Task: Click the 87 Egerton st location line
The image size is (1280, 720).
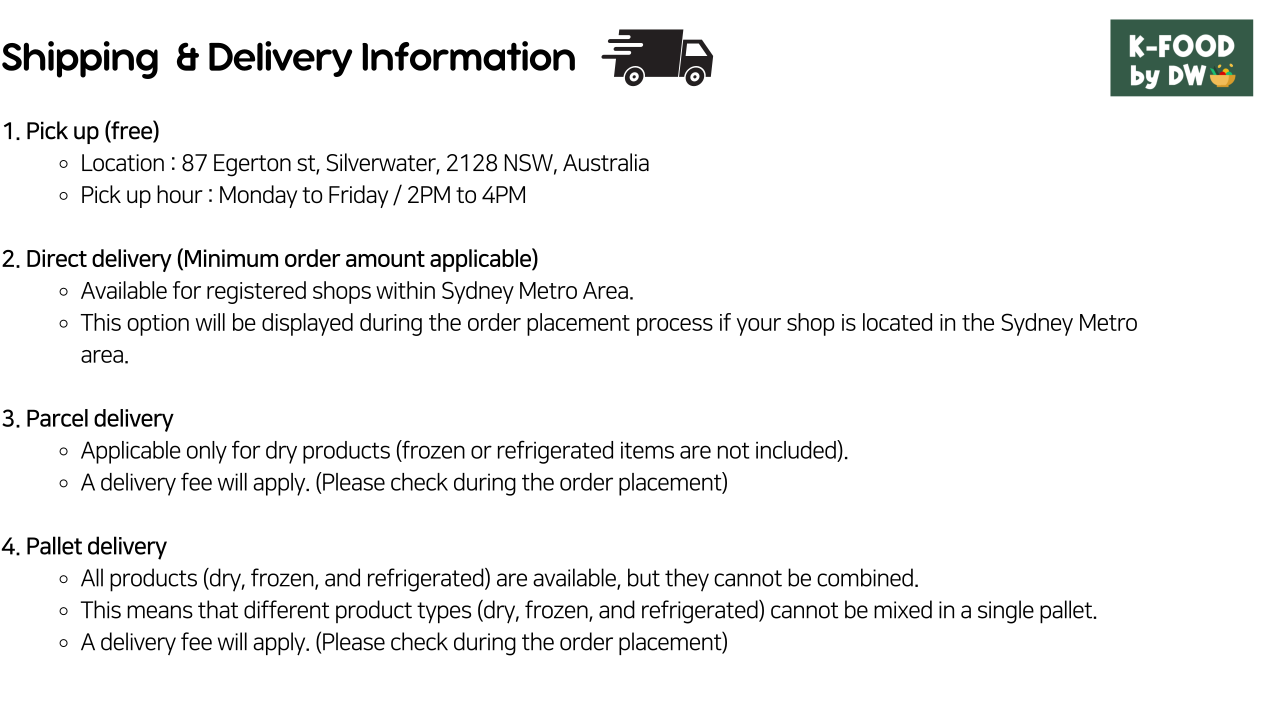Action: (x=365, y=163)
